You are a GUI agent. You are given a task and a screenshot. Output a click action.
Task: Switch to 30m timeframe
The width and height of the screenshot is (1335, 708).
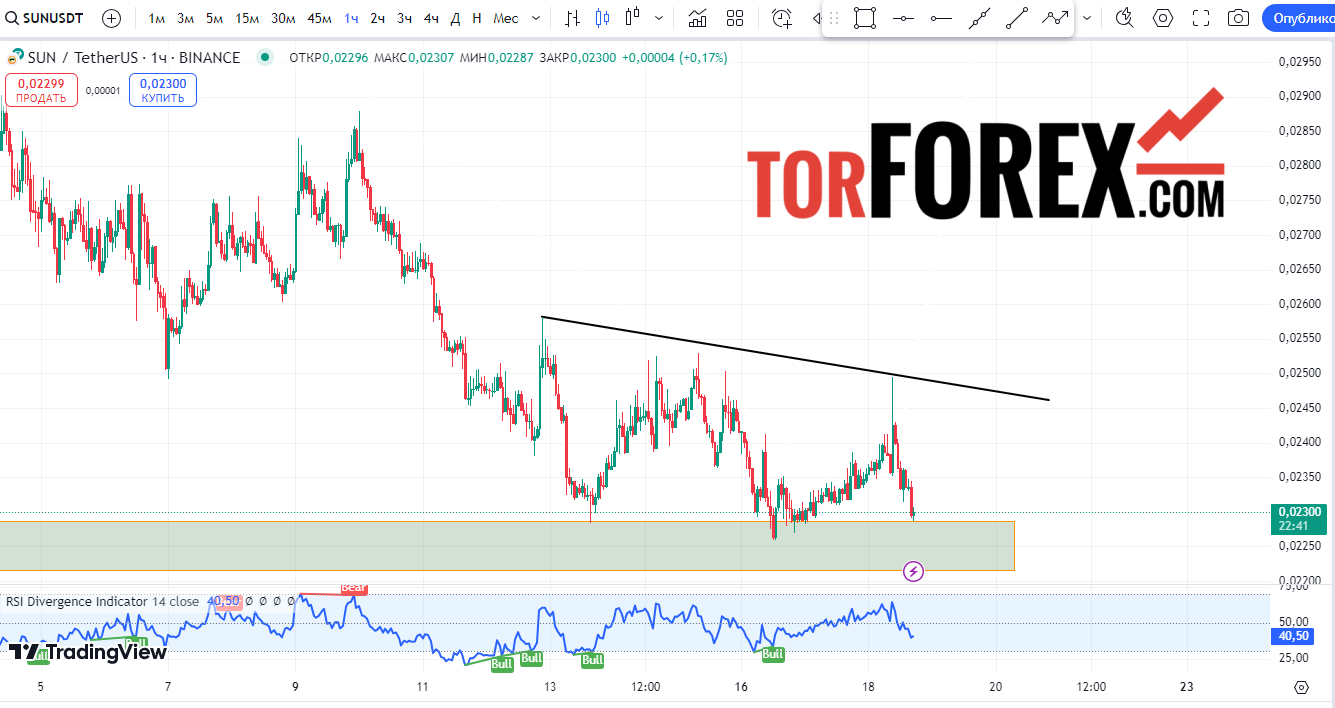click(x=284, y=18)
